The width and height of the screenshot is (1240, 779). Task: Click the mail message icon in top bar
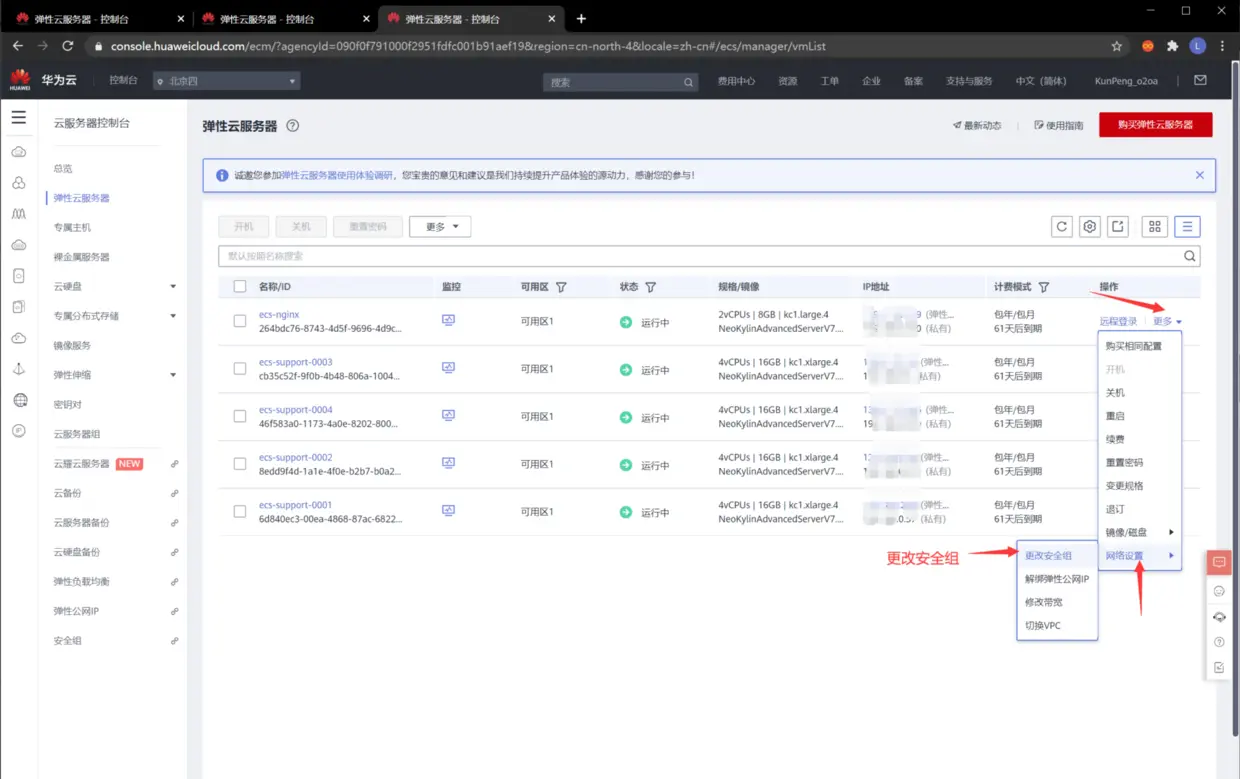[x=1201, y=80]
